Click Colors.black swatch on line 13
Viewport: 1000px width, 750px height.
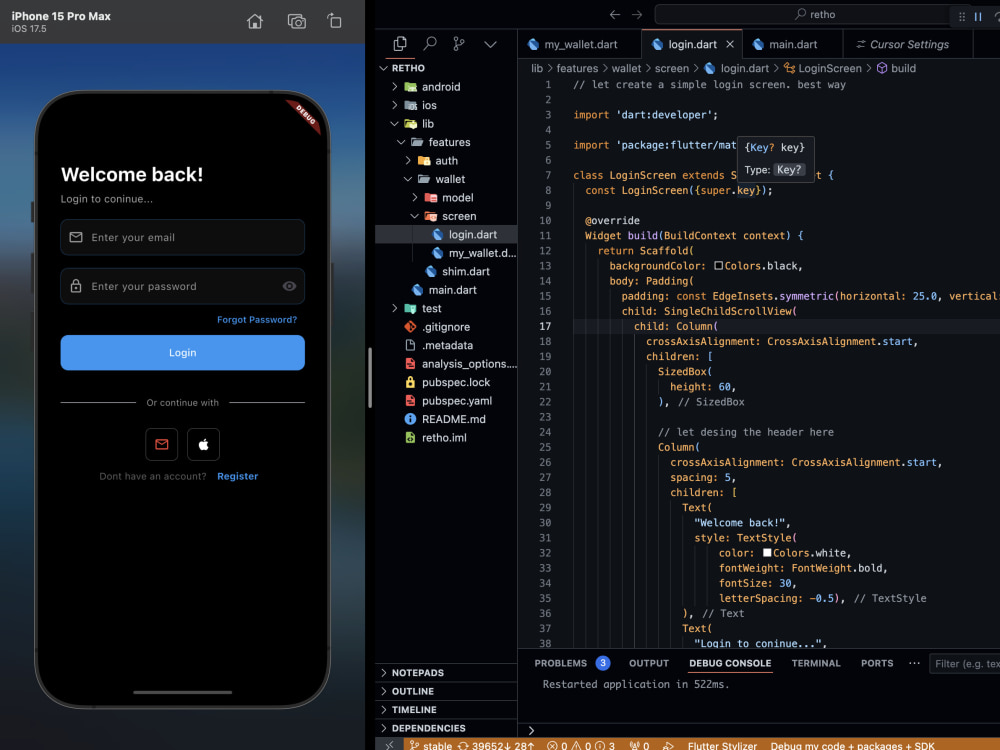tap(719, 266)
